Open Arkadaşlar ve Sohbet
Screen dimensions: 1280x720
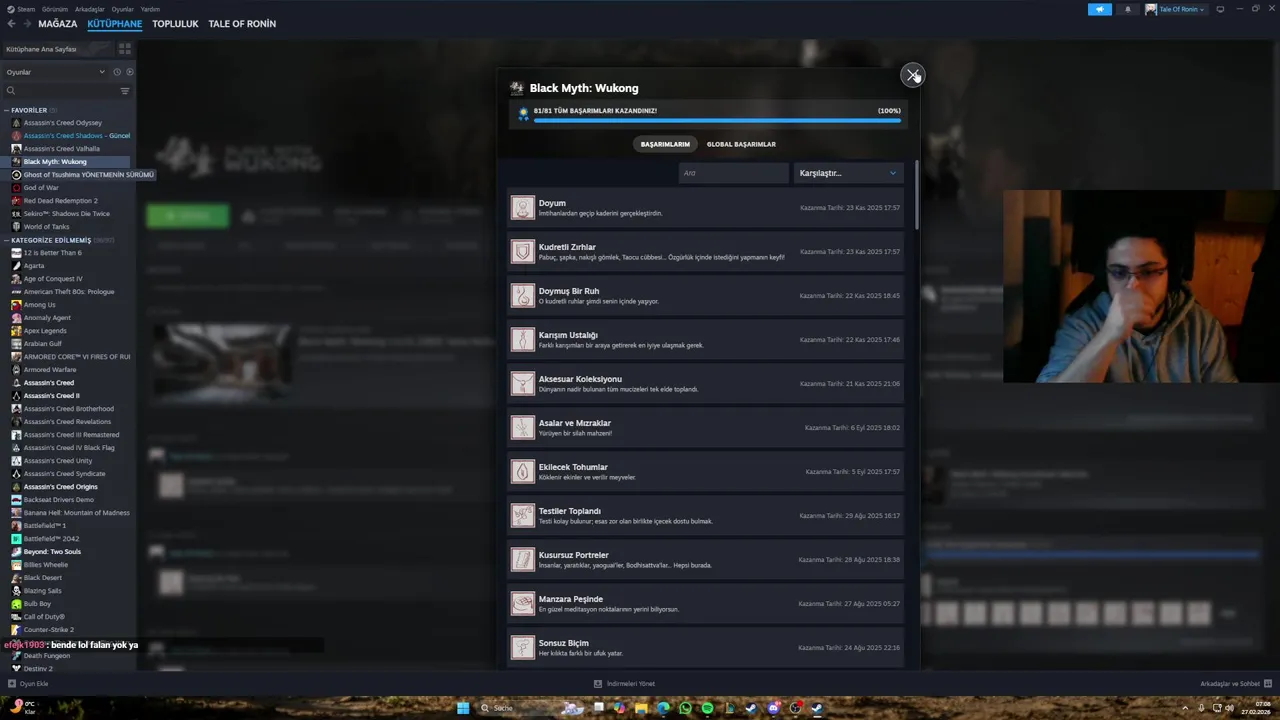[1234, 684]
